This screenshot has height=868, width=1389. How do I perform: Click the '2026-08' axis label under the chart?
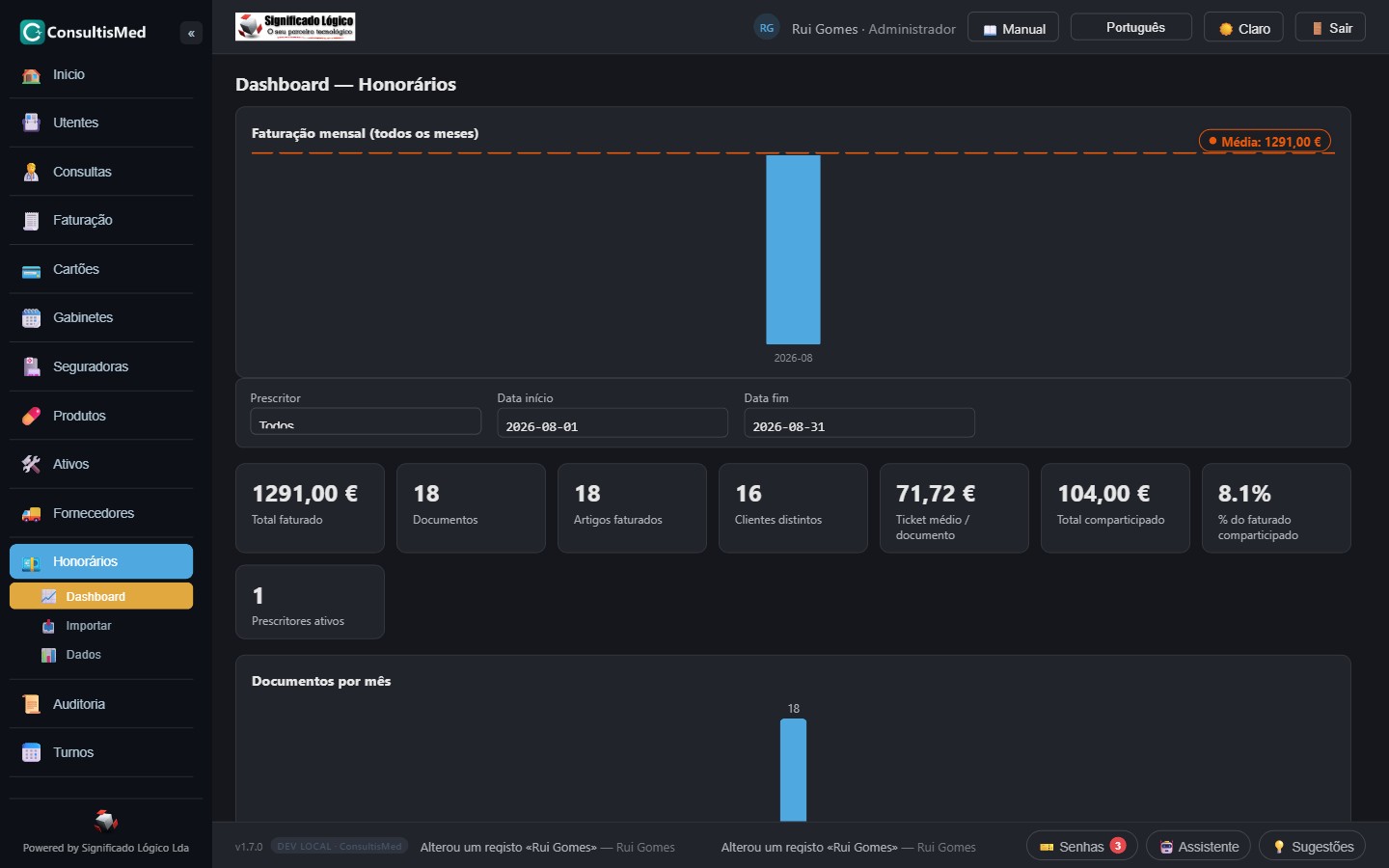pyautogui.click(x=793, y=358)
